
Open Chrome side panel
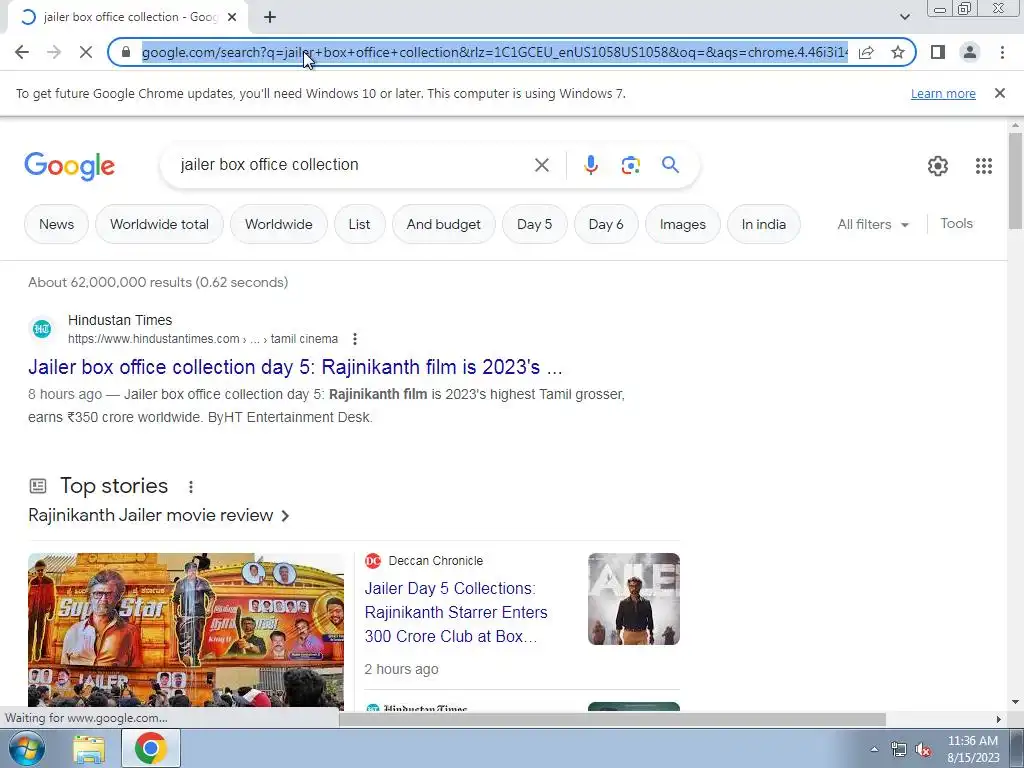938,52
